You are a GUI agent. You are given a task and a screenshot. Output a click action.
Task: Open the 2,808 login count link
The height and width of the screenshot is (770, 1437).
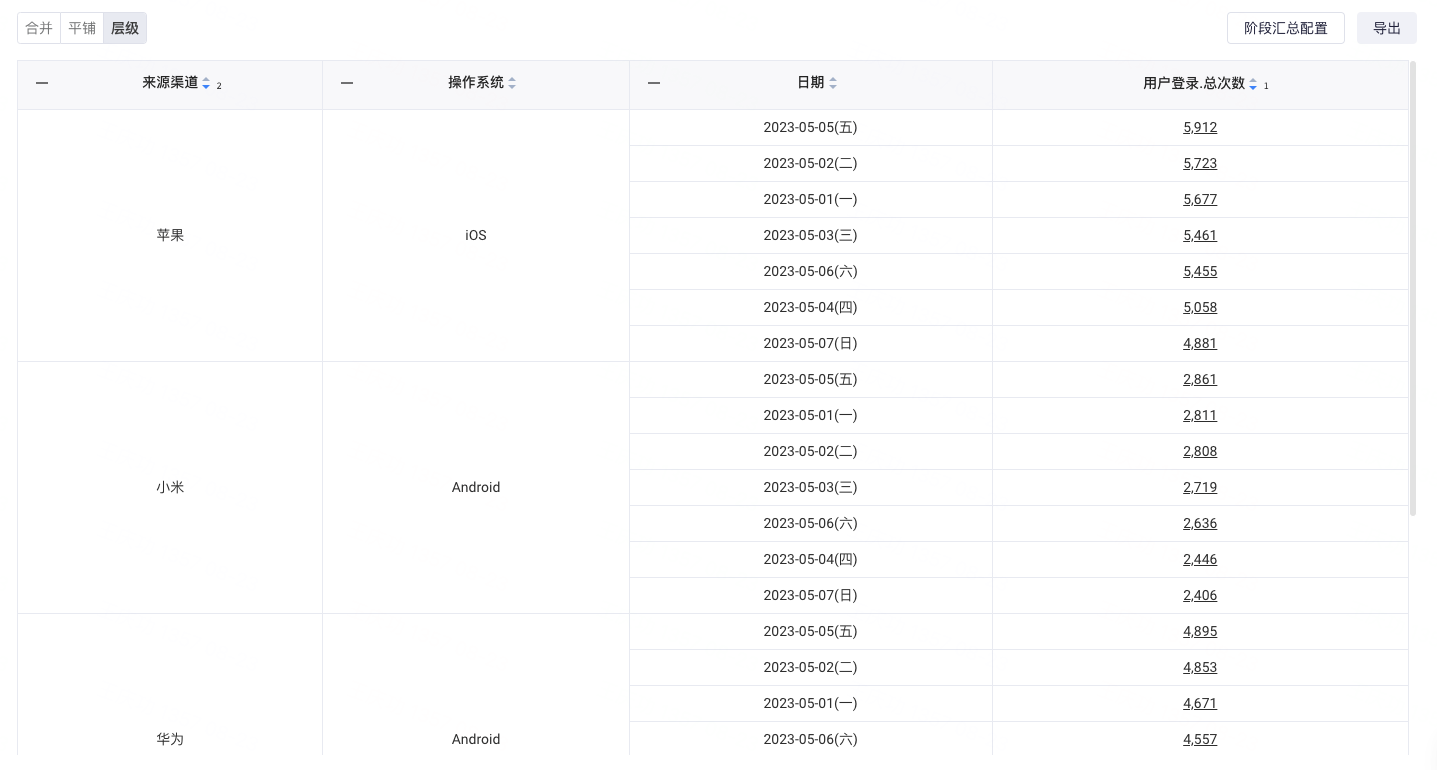pos(1200,451)
